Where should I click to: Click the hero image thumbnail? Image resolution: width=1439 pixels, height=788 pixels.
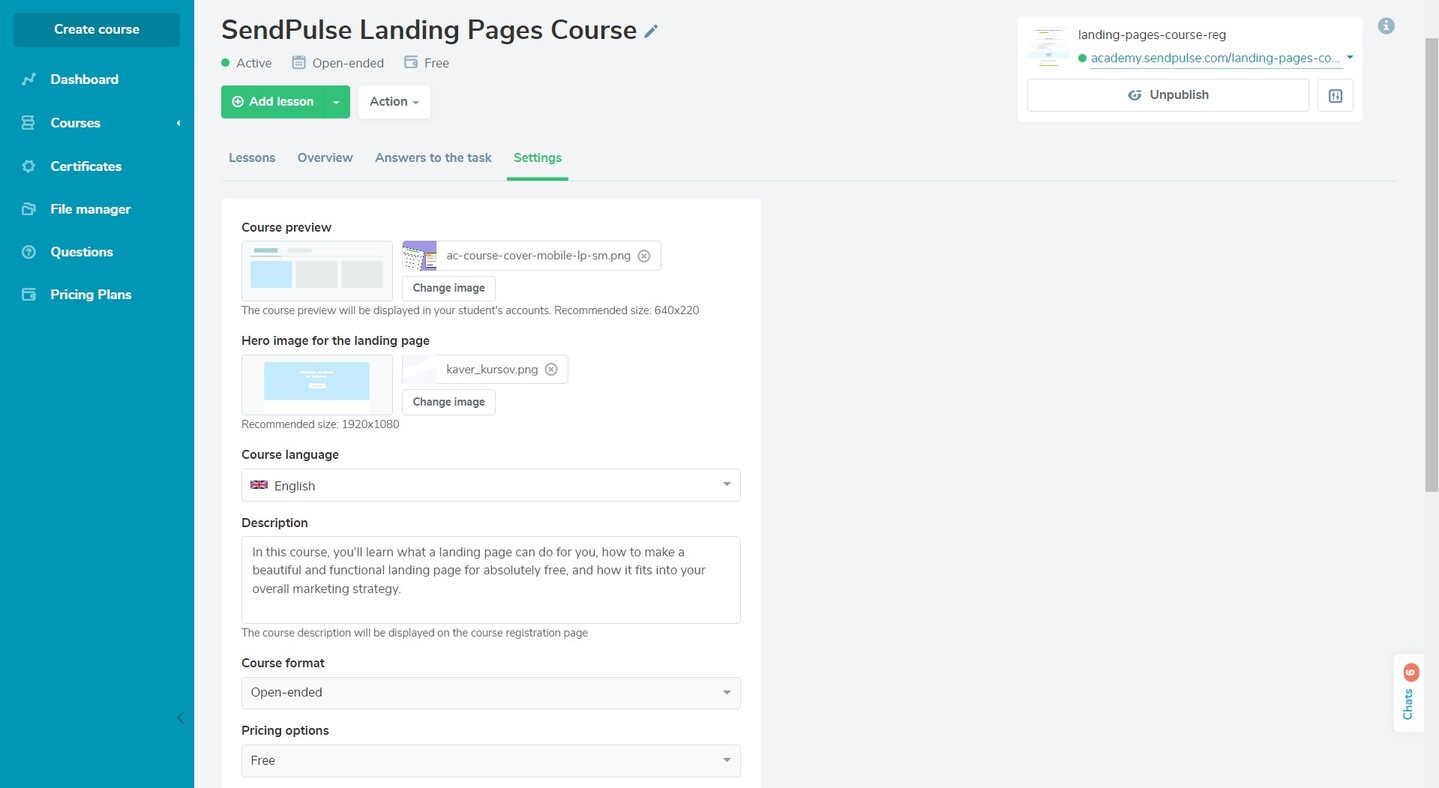[317, 384]
